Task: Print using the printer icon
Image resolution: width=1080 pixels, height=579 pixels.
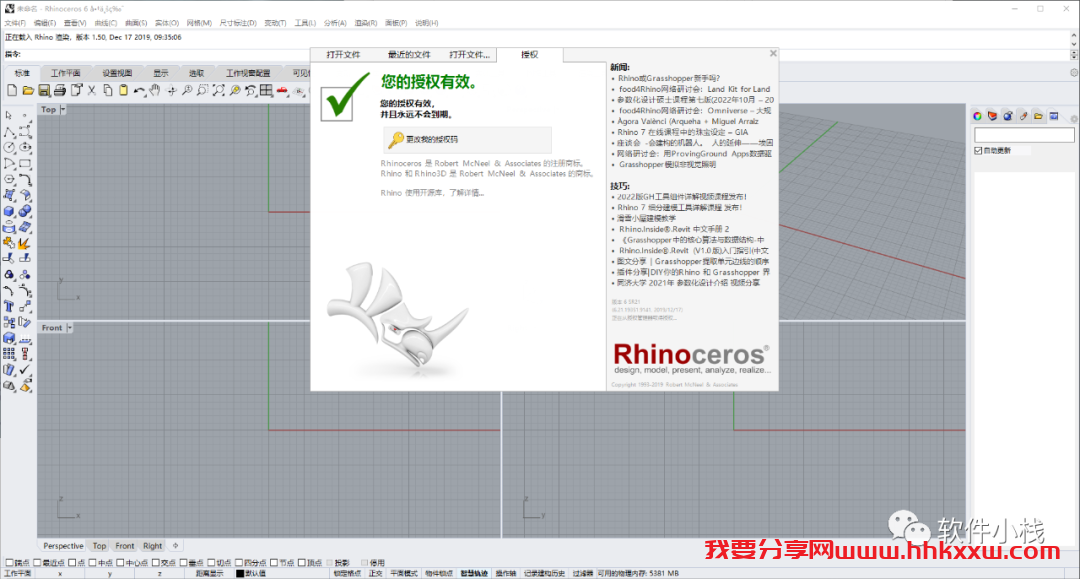Action: pos(60,90)
